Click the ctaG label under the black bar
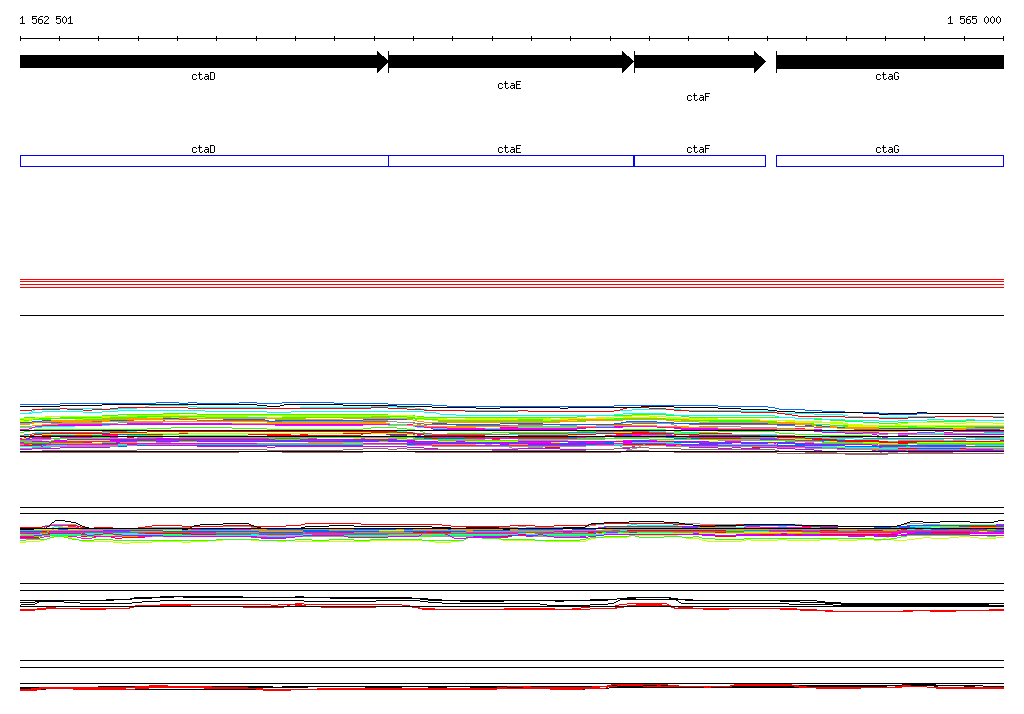Viewport: 1024px width, 714px height. (887, 77)
